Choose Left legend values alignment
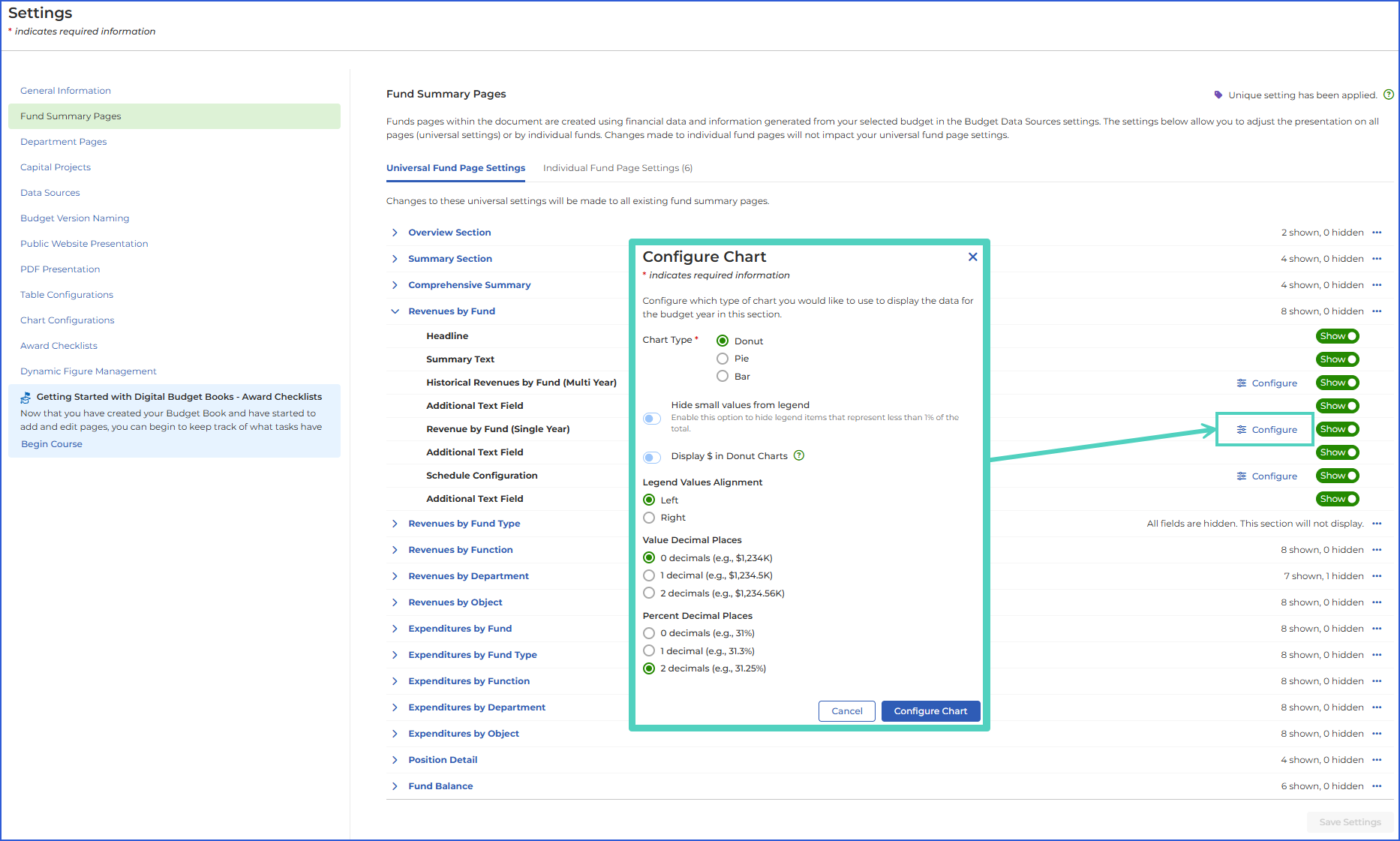The height and width of the screenshot is (841, 1400). [x=649, y=500]
